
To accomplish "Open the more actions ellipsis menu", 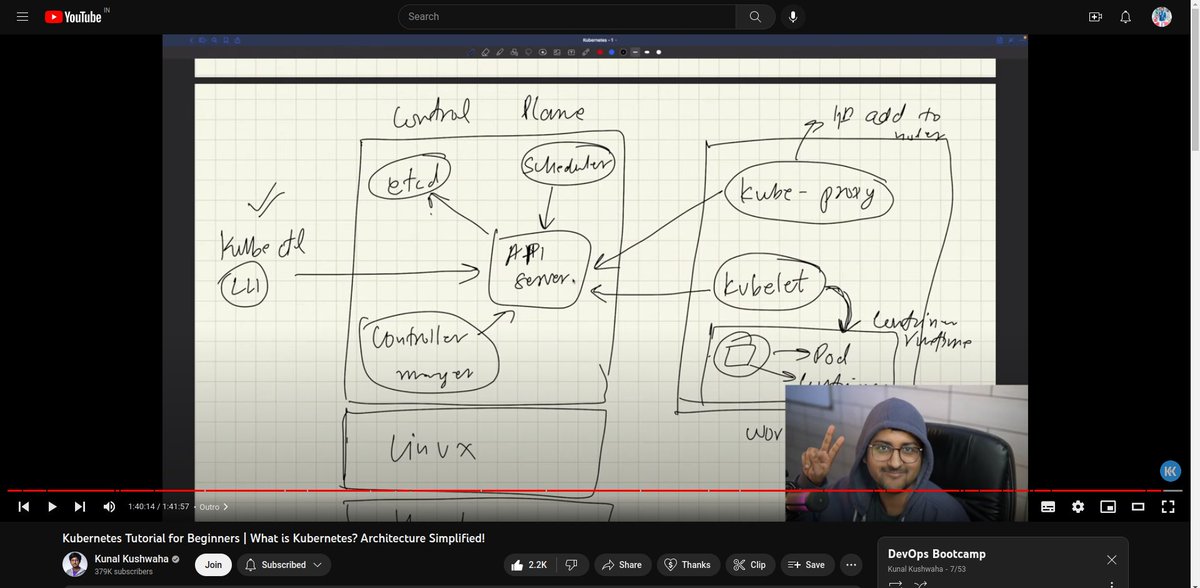I will pyautogui.click(x=851, y=565).
